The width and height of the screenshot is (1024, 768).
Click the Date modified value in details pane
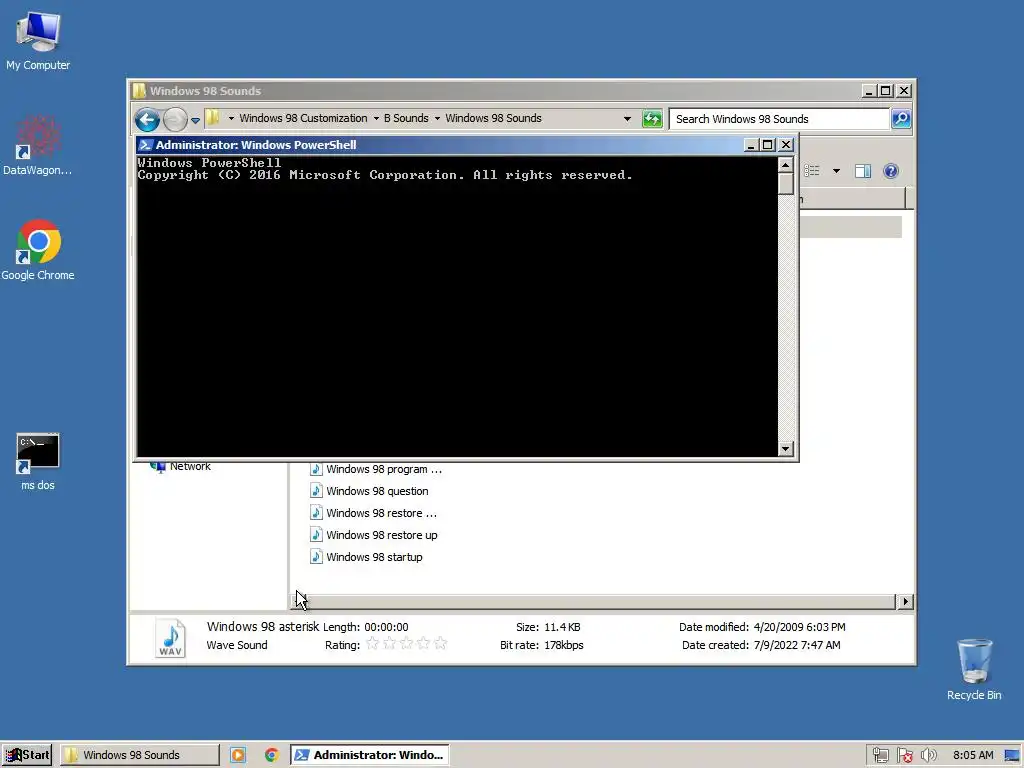[799, 627]
